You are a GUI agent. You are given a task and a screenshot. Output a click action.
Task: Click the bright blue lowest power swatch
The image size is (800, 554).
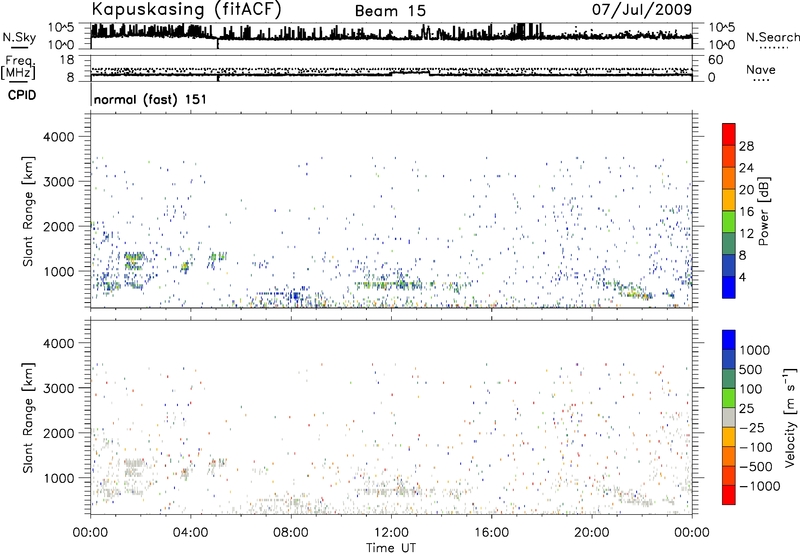pos(729,287)
